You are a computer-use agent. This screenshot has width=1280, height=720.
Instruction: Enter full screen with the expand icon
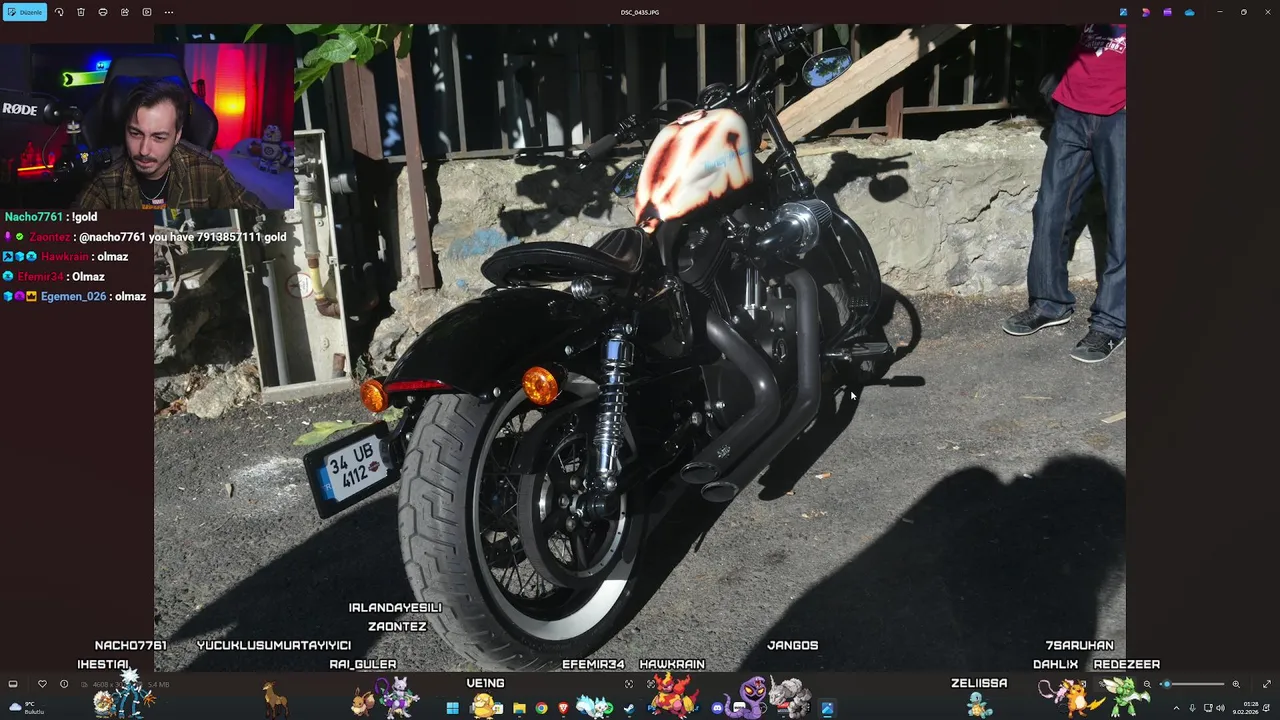tap(1267, 684)
